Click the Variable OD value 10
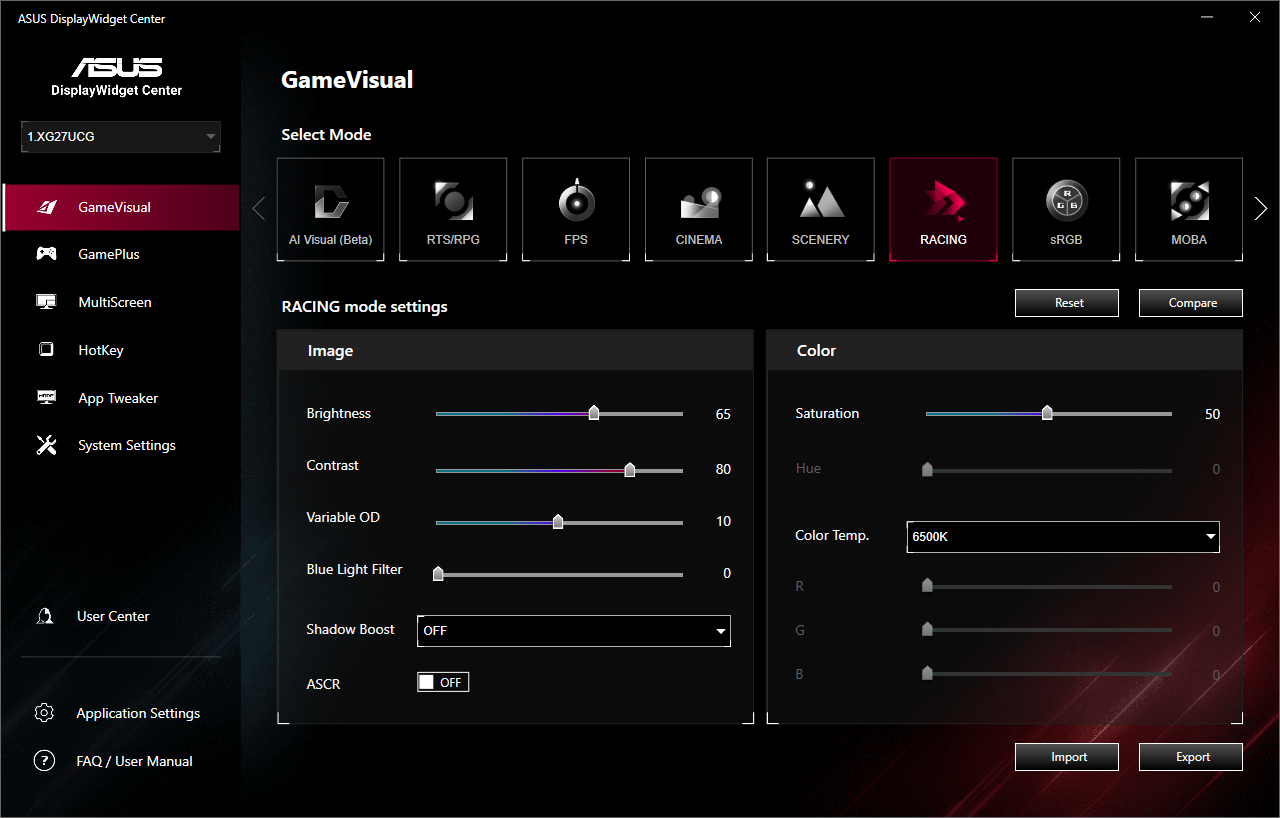1280x818 pixels. (723, 521)
